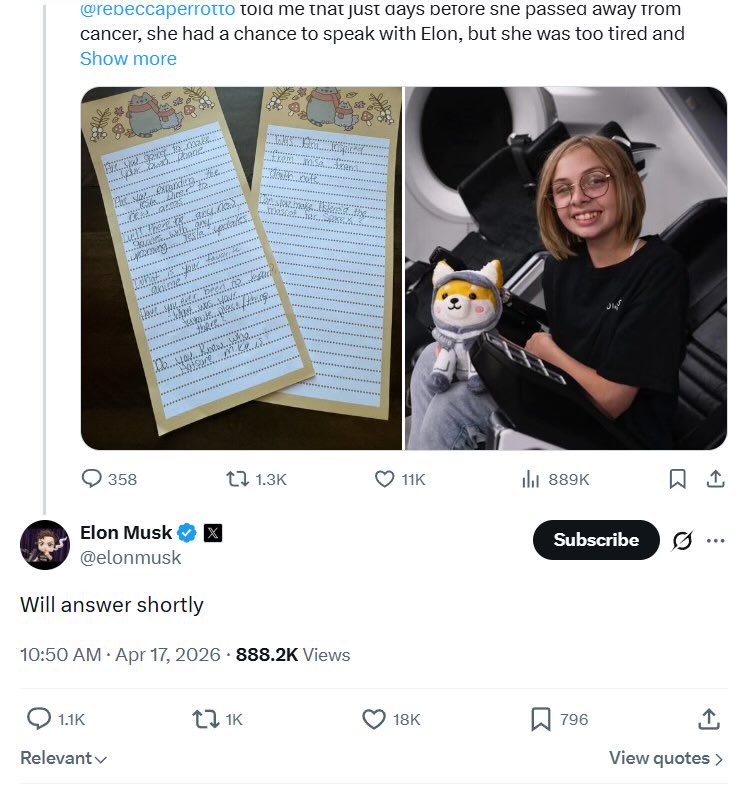This screenshot has height=788, width=746.
Task: Like the quoted post with 11K likes
Action: 384,479
